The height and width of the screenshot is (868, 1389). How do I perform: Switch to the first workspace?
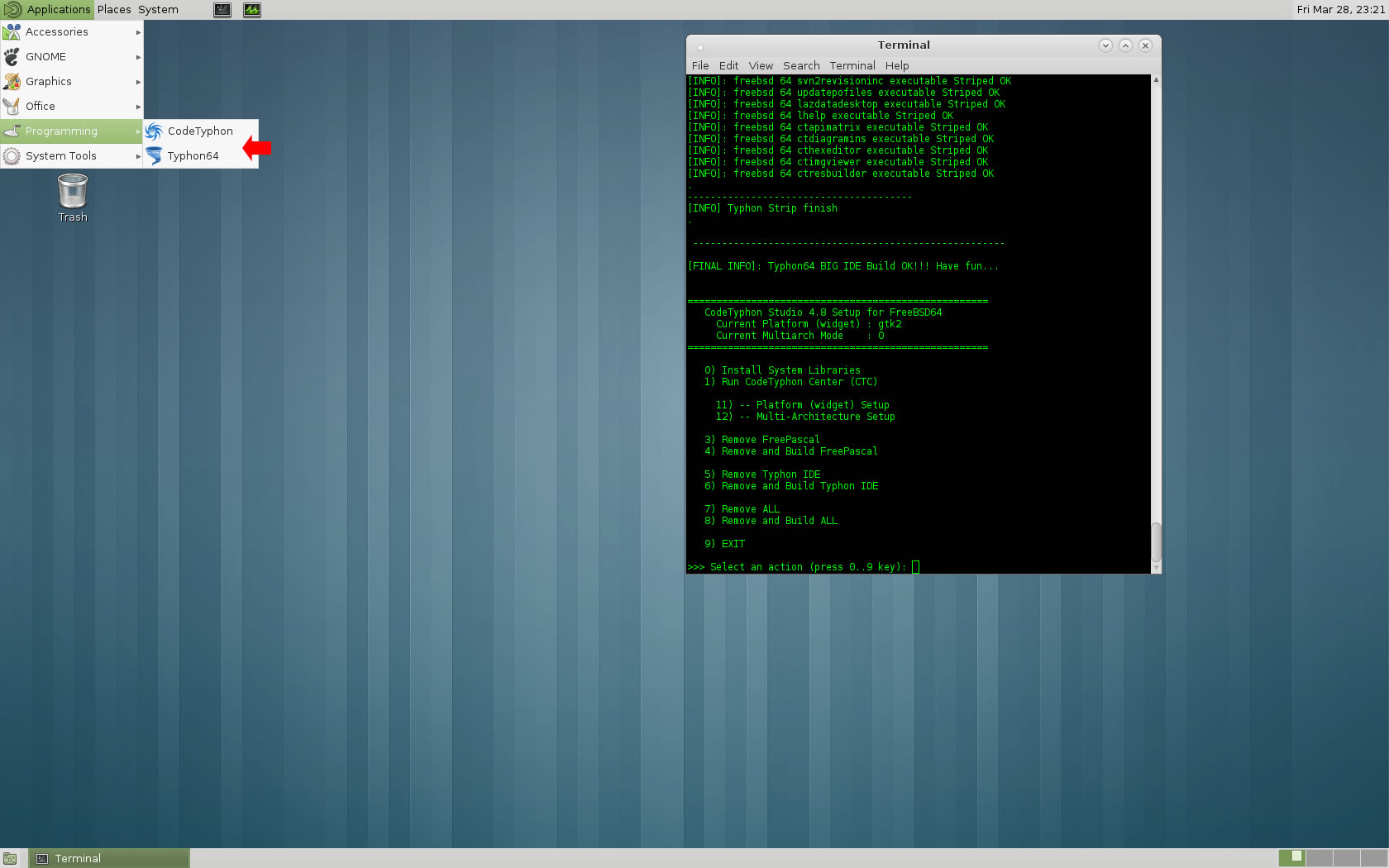(1291, 858)
